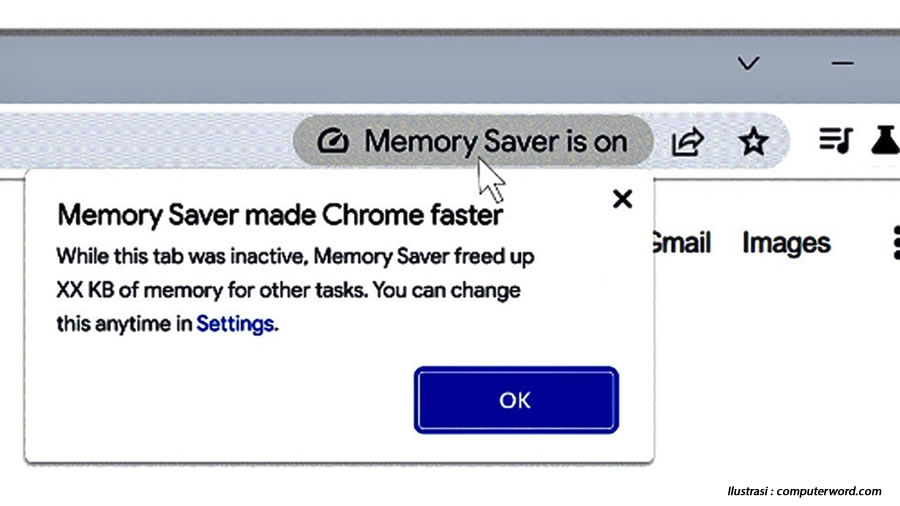Click the computerword.com illustration credit

point(804,491)
